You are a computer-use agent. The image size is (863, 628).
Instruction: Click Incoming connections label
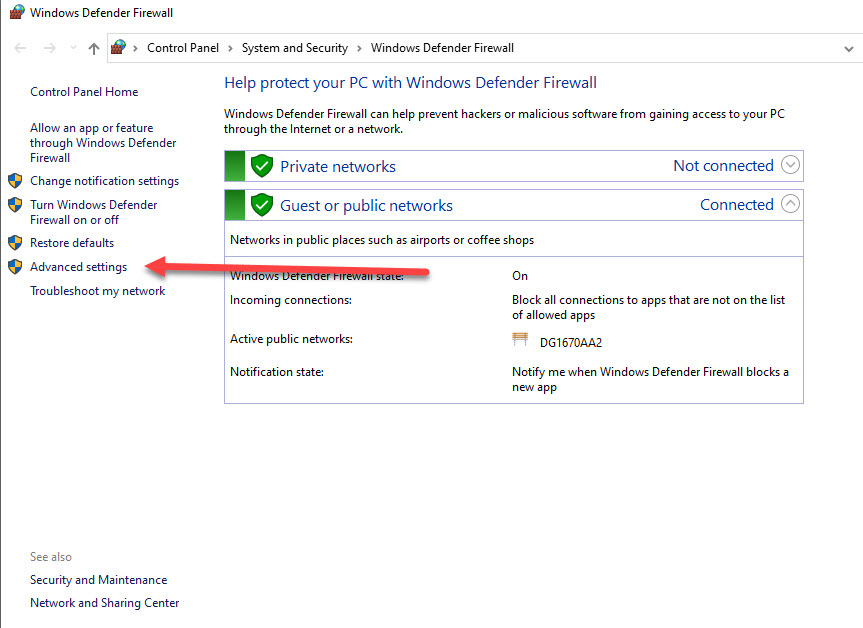coord(291,300)
